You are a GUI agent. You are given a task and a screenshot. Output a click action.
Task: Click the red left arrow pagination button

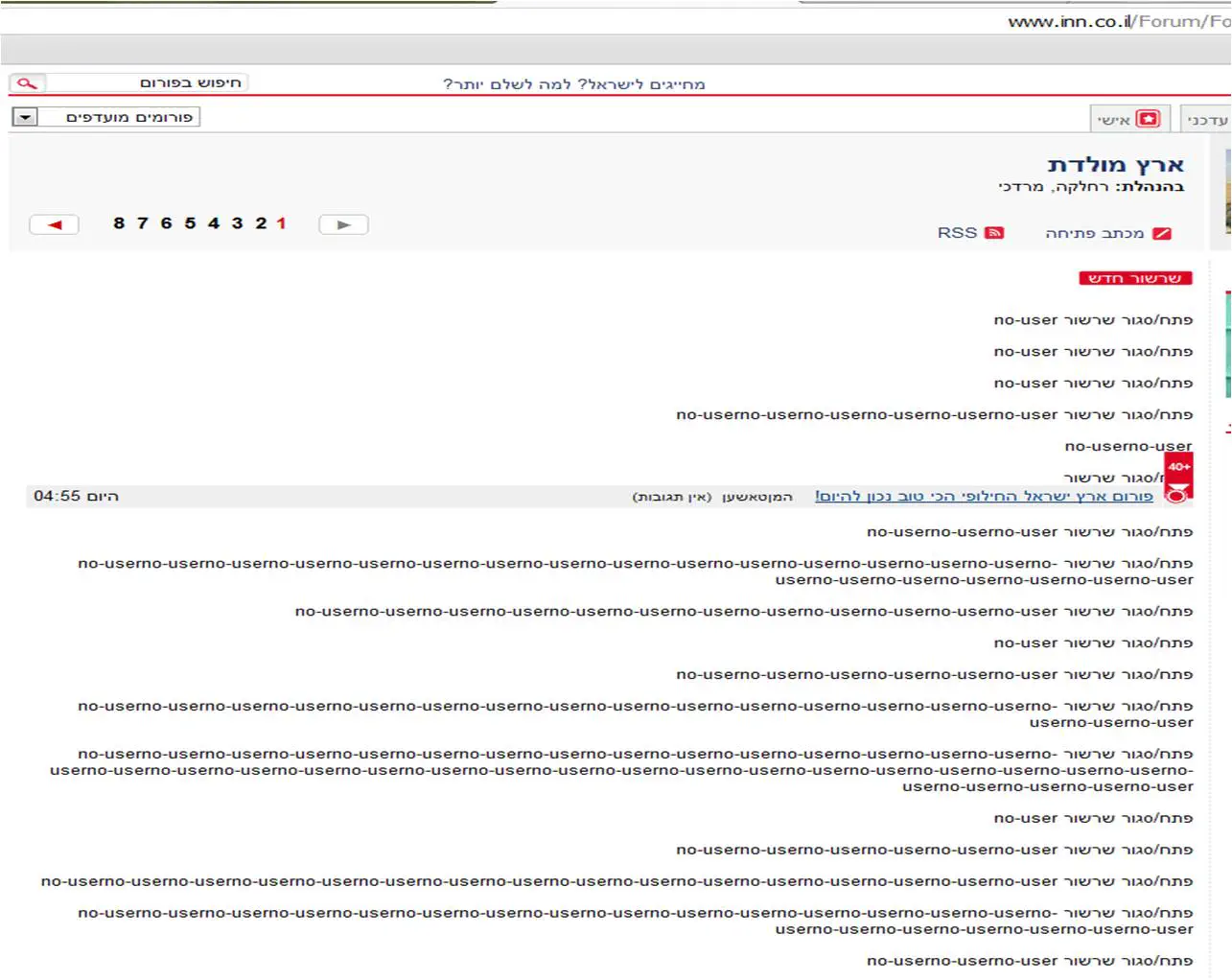(55, 224)
